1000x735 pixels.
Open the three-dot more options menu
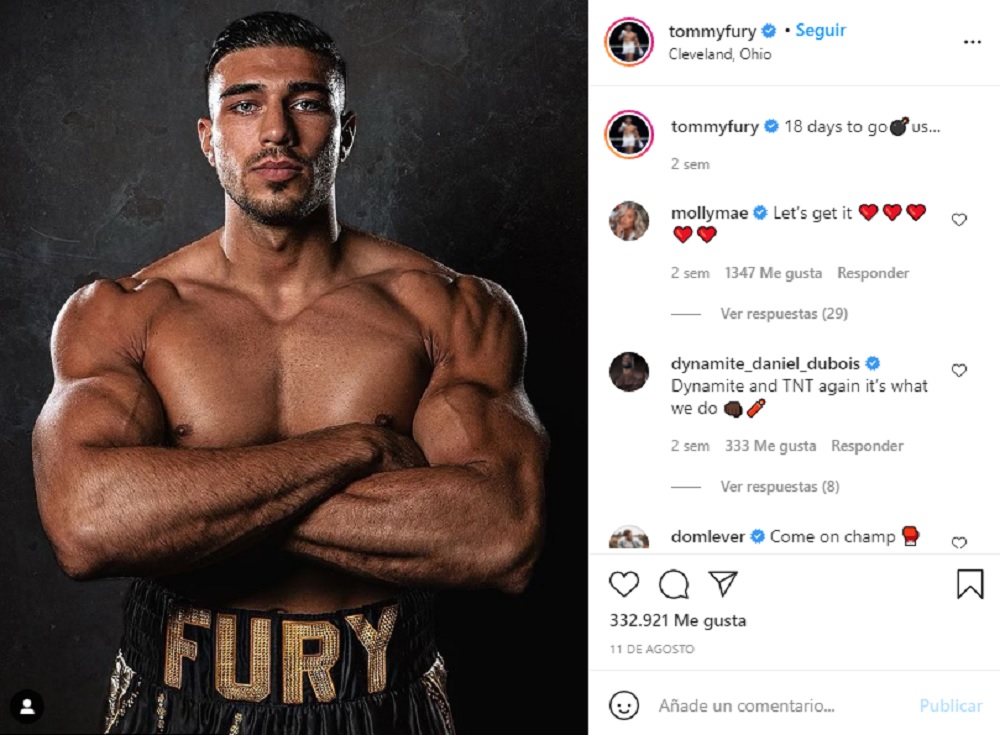pyautogui.click(x=972, y=42)
